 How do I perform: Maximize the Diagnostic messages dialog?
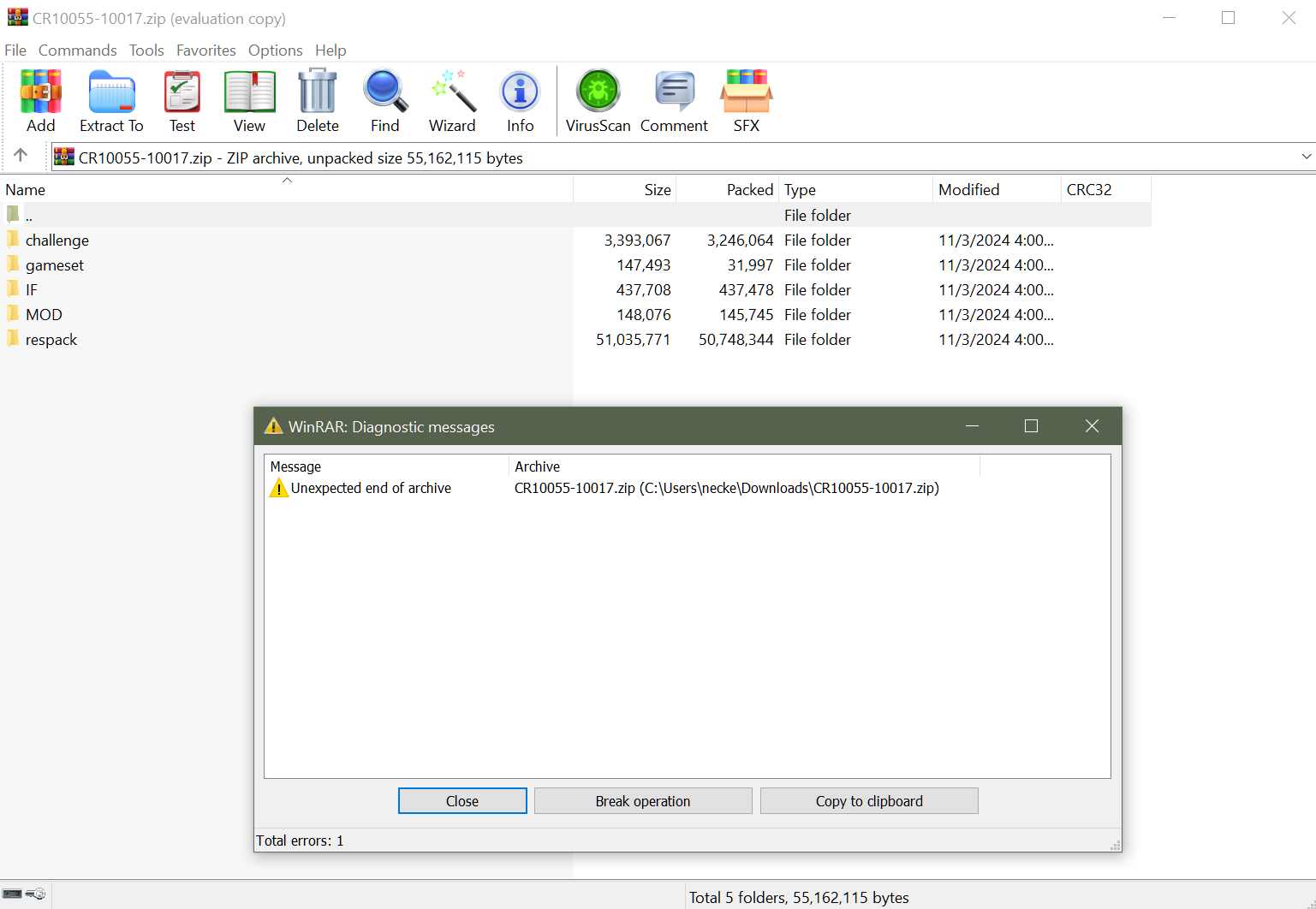pyautogui.click(x=1031, y=426)
